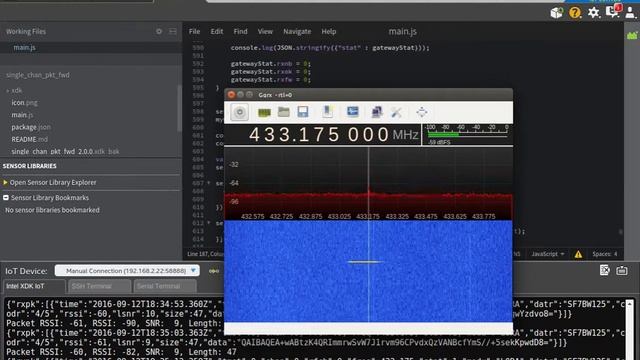Click Gqrx frequency display 433.175 000 MHz
640x360 pixels.
pyautogui.click(x=333, y=135)
